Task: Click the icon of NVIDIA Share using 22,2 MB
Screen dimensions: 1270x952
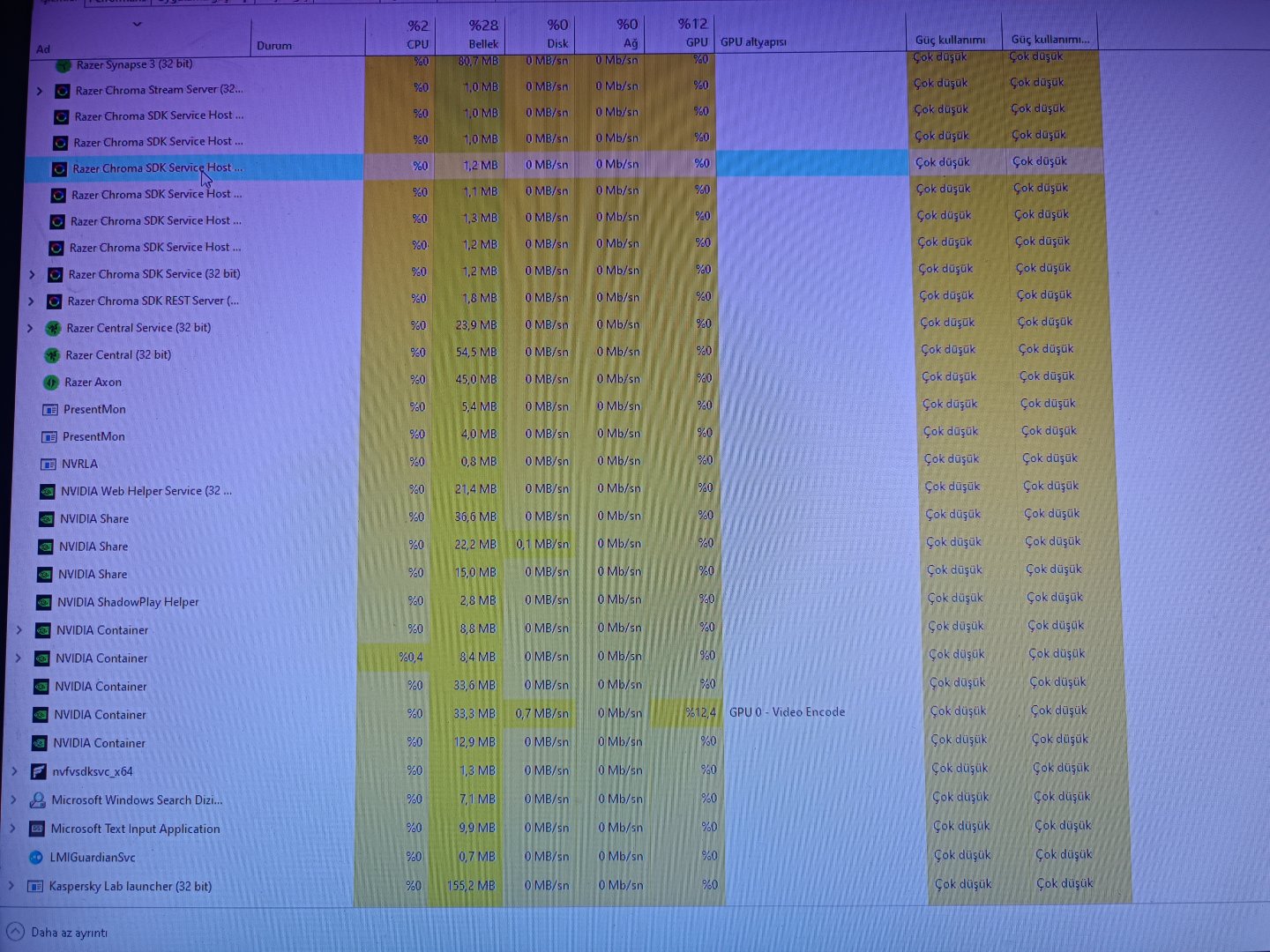Action: point(46,547)
